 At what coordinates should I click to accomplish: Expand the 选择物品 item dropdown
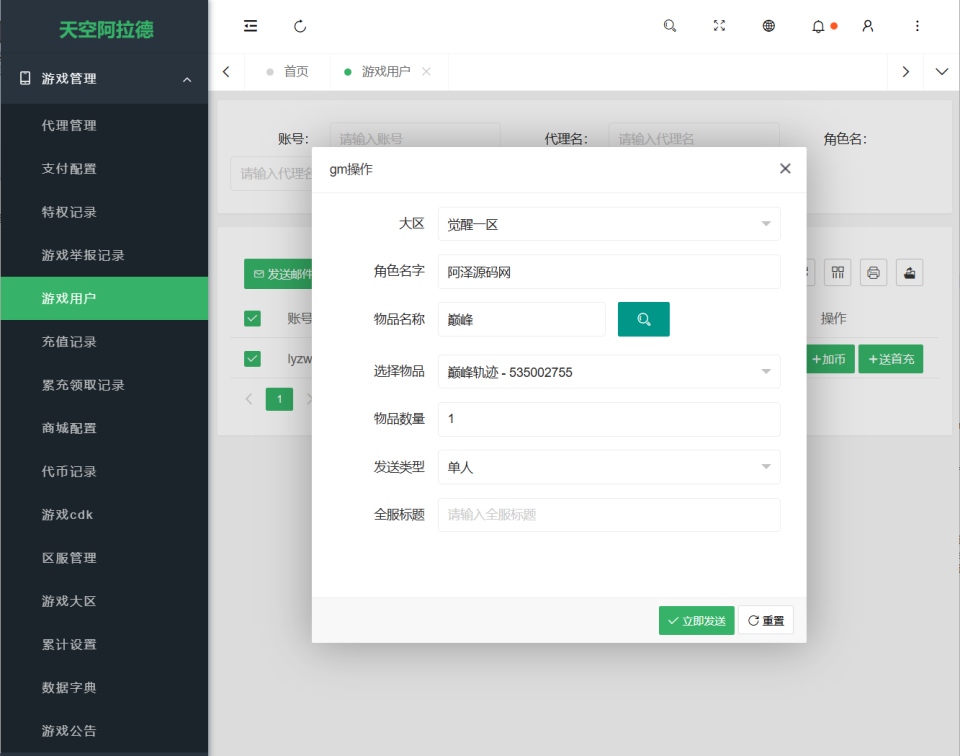(609, 371)
